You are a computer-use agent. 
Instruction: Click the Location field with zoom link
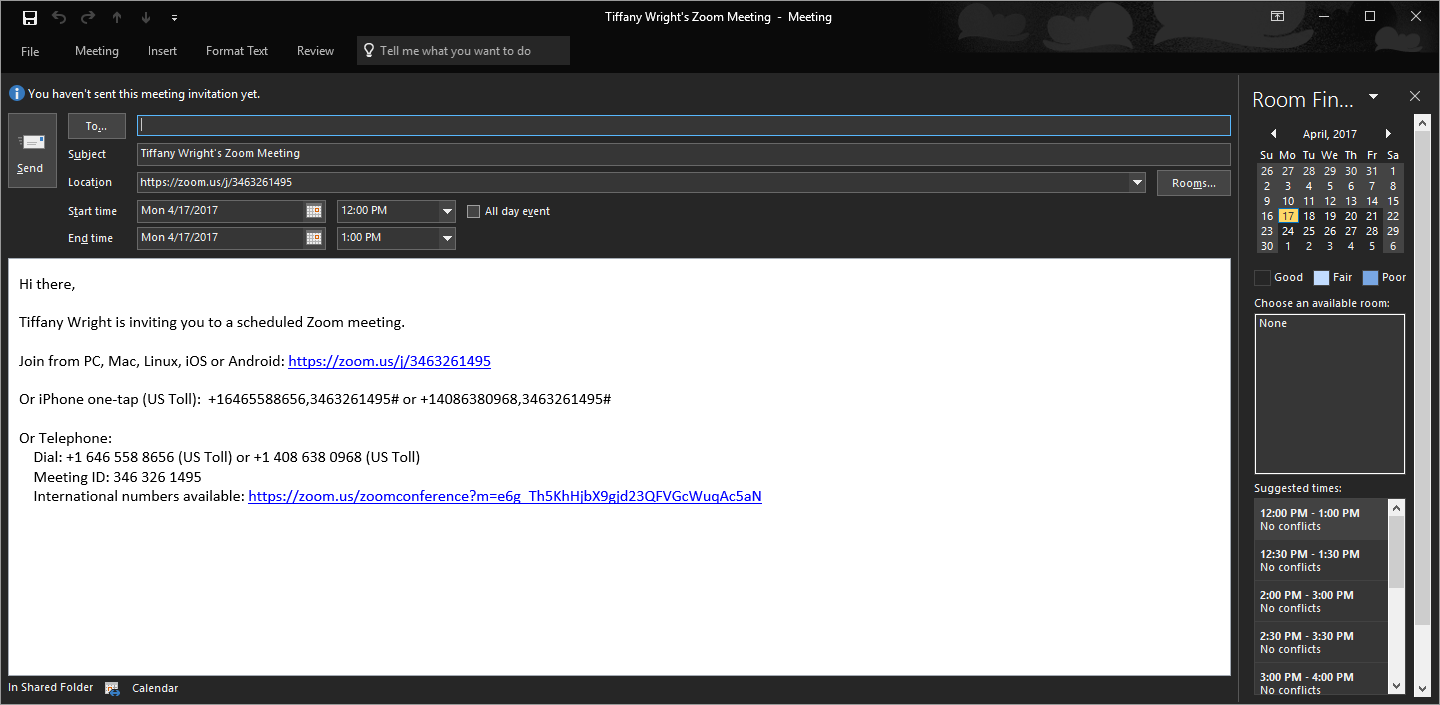click(x=633, y=182)
